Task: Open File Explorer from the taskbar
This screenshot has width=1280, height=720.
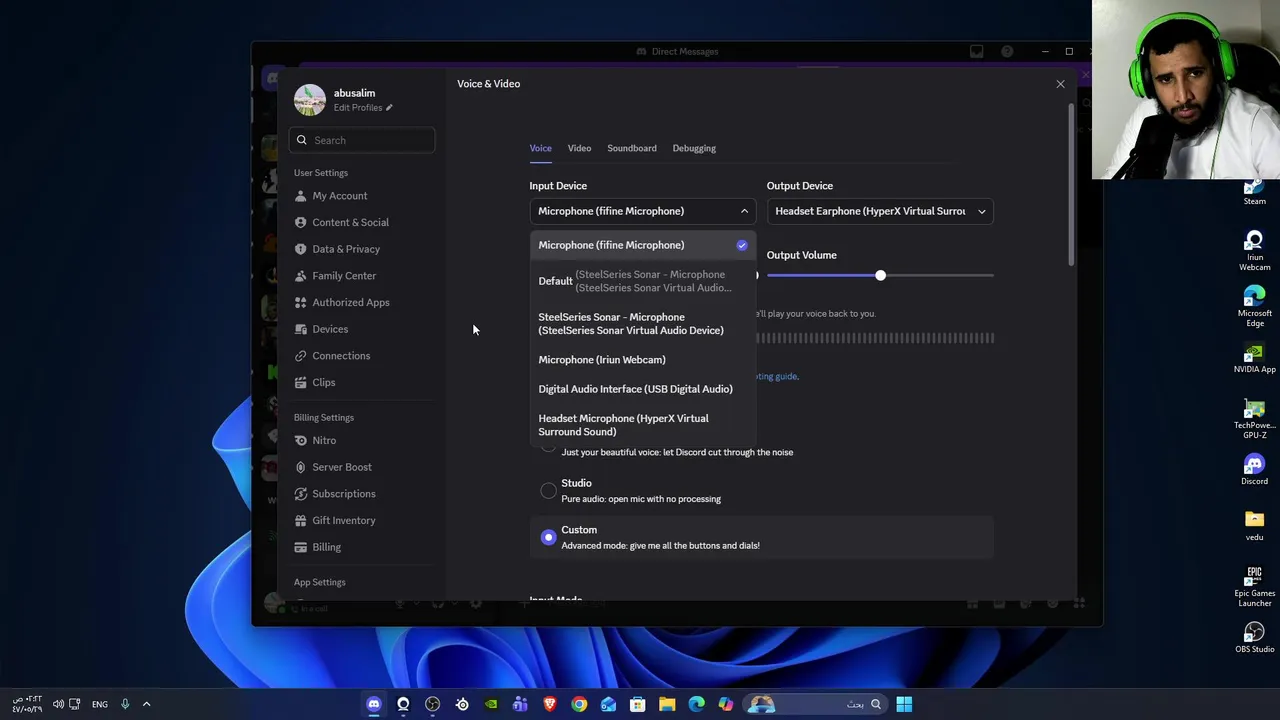Action: pyautogui.click(x=667, y=704)
